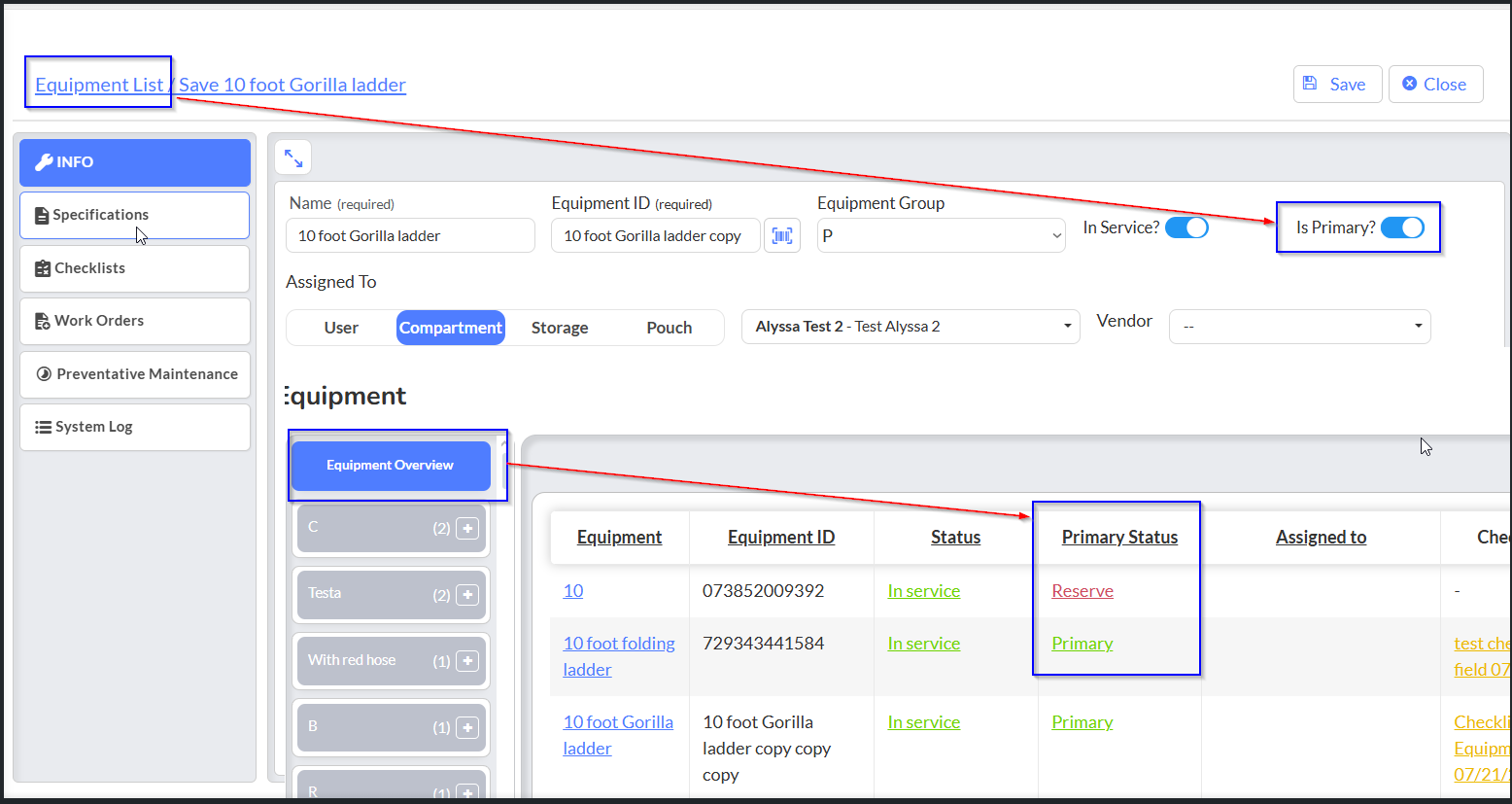Add item to With red hose compartment
Viewport: 1512px width, 804px height.
pyautogui.click(x=467, y=661)
